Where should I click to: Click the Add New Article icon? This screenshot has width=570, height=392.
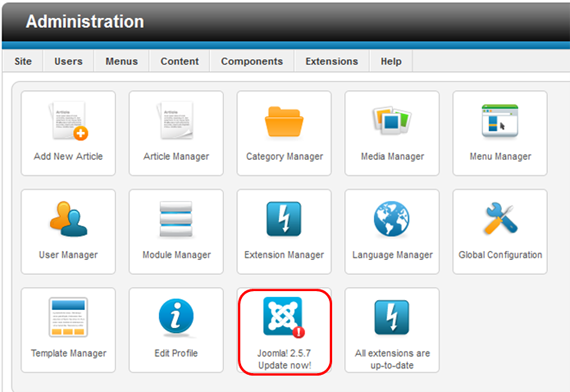pos(69,121)
